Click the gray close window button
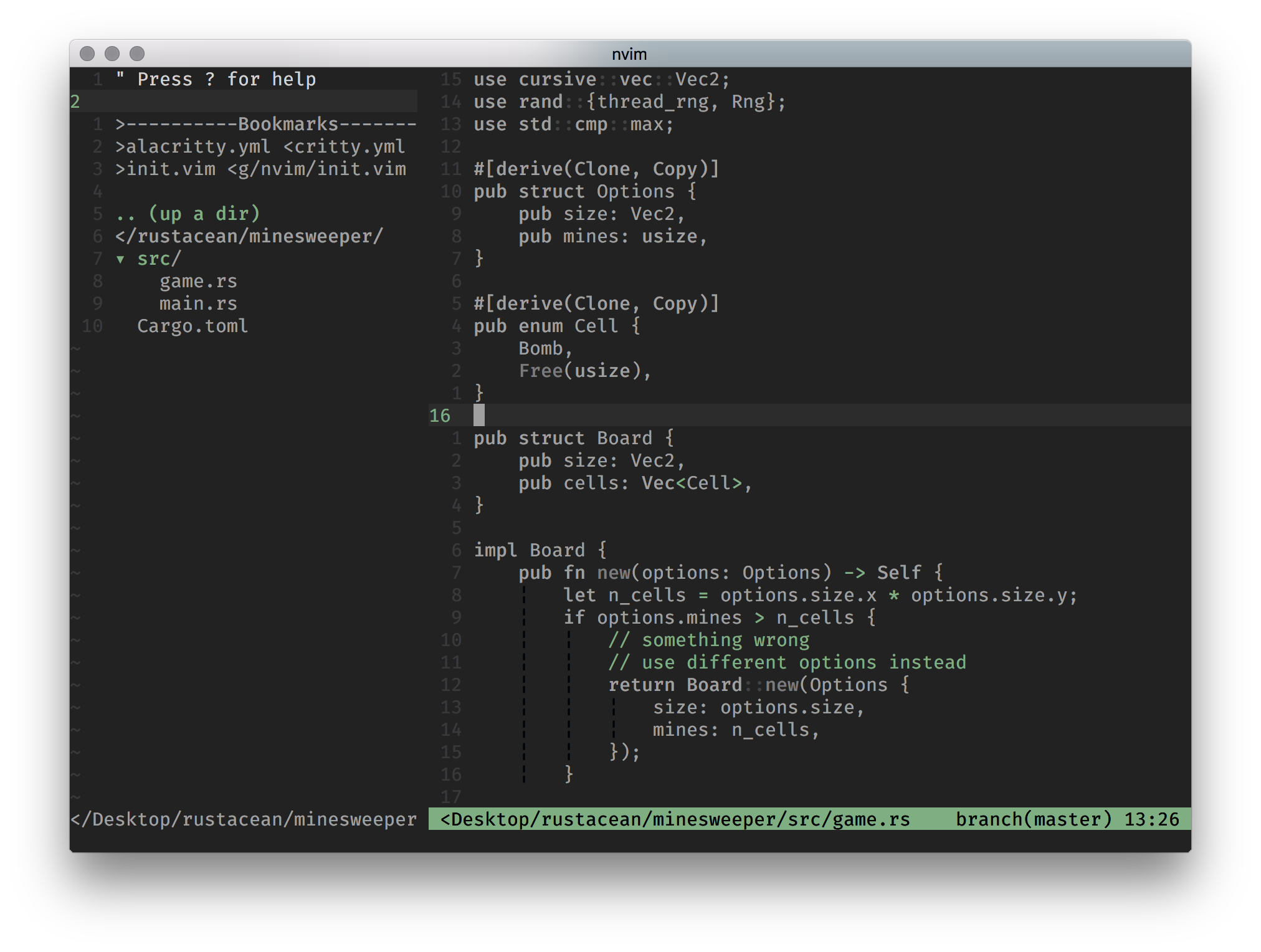This screenshot has width=1261, height=952. [87, 54]
